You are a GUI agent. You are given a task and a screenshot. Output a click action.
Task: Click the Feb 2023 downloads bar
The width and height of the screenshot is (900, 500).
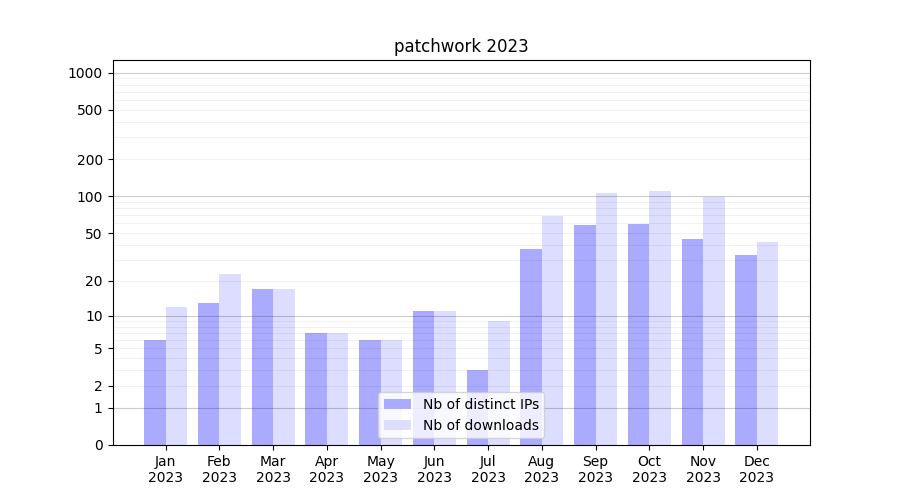(x=230, y=359)
